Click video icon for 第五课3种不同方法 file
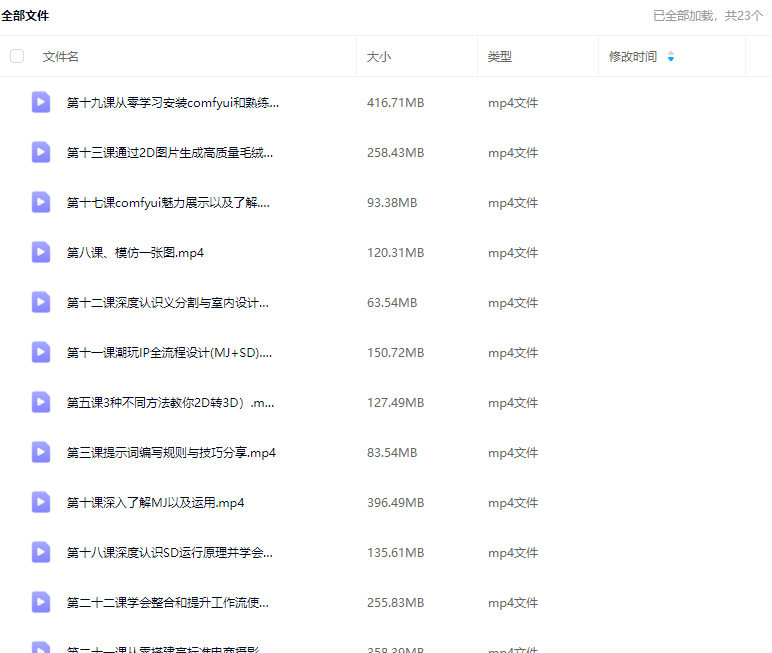The width and height of the screenshot is (772, 653). (x=41, y=402)
